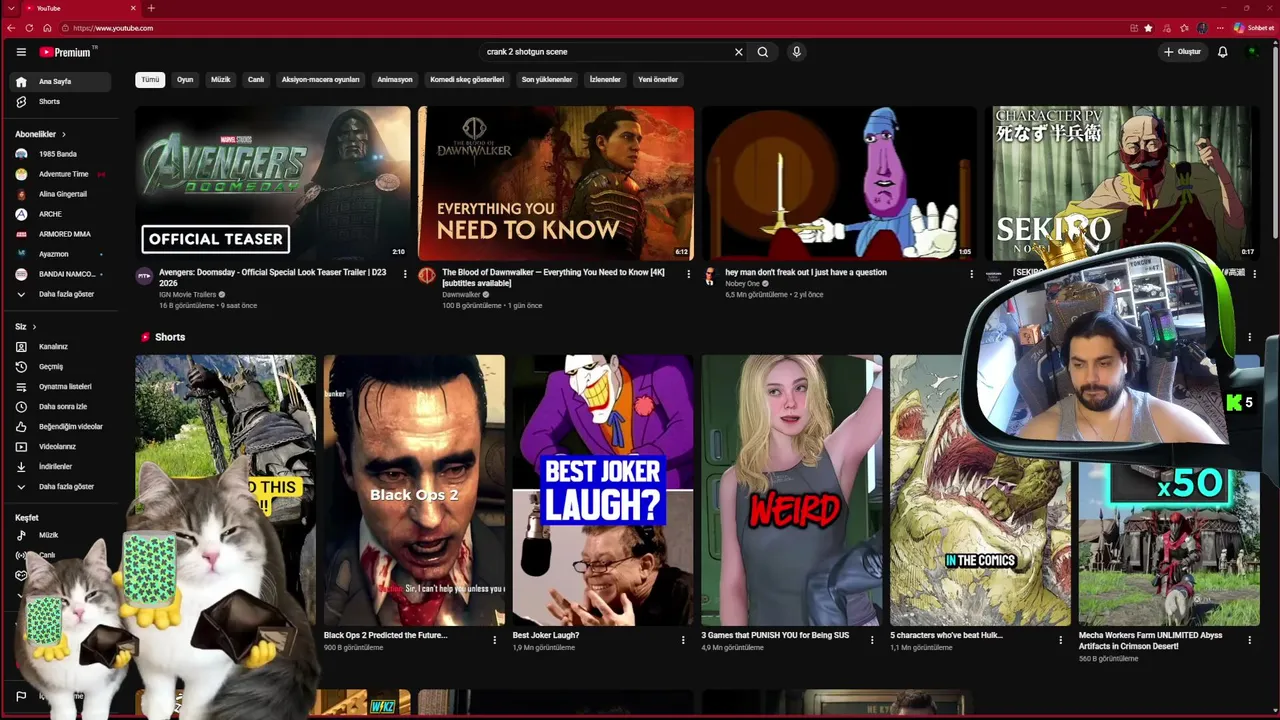Clear the search box with the X

739,52
